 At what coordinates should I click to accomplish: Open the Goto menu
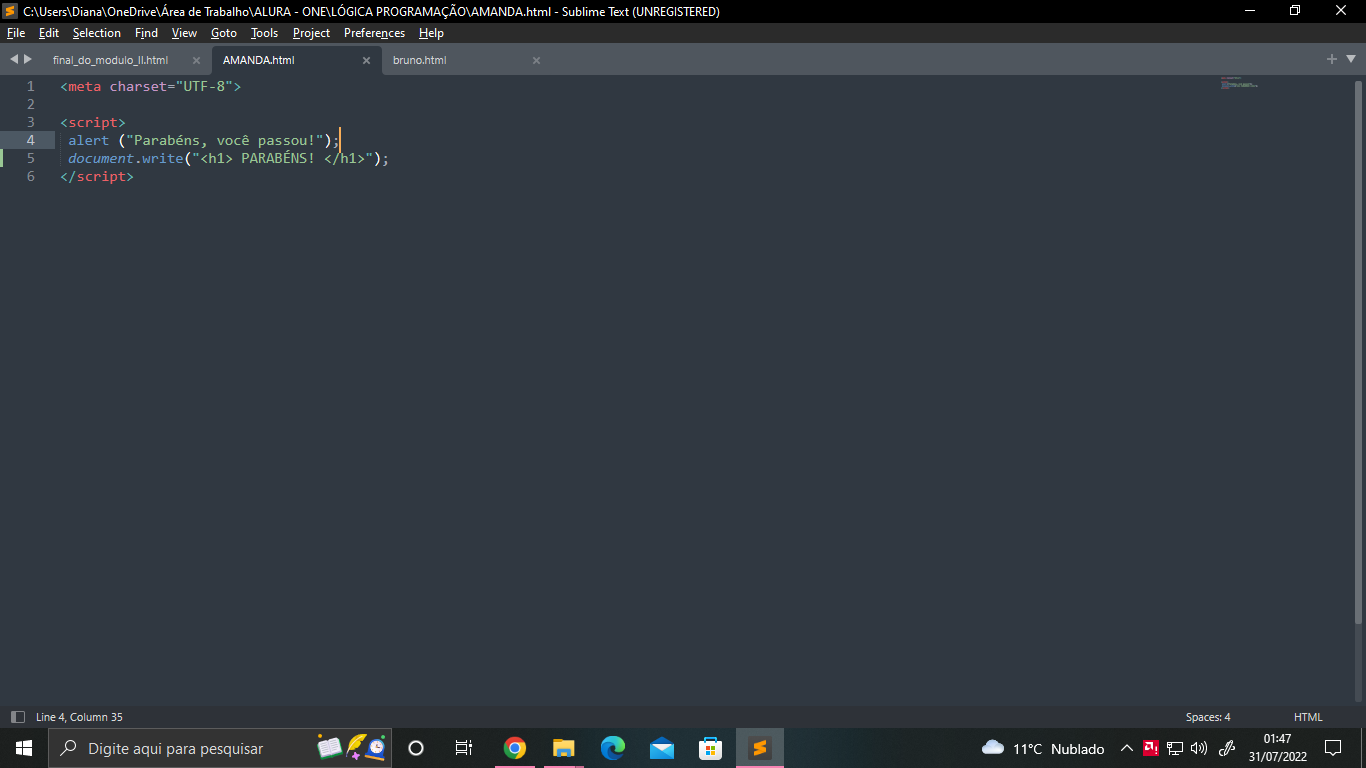(224, 33)
